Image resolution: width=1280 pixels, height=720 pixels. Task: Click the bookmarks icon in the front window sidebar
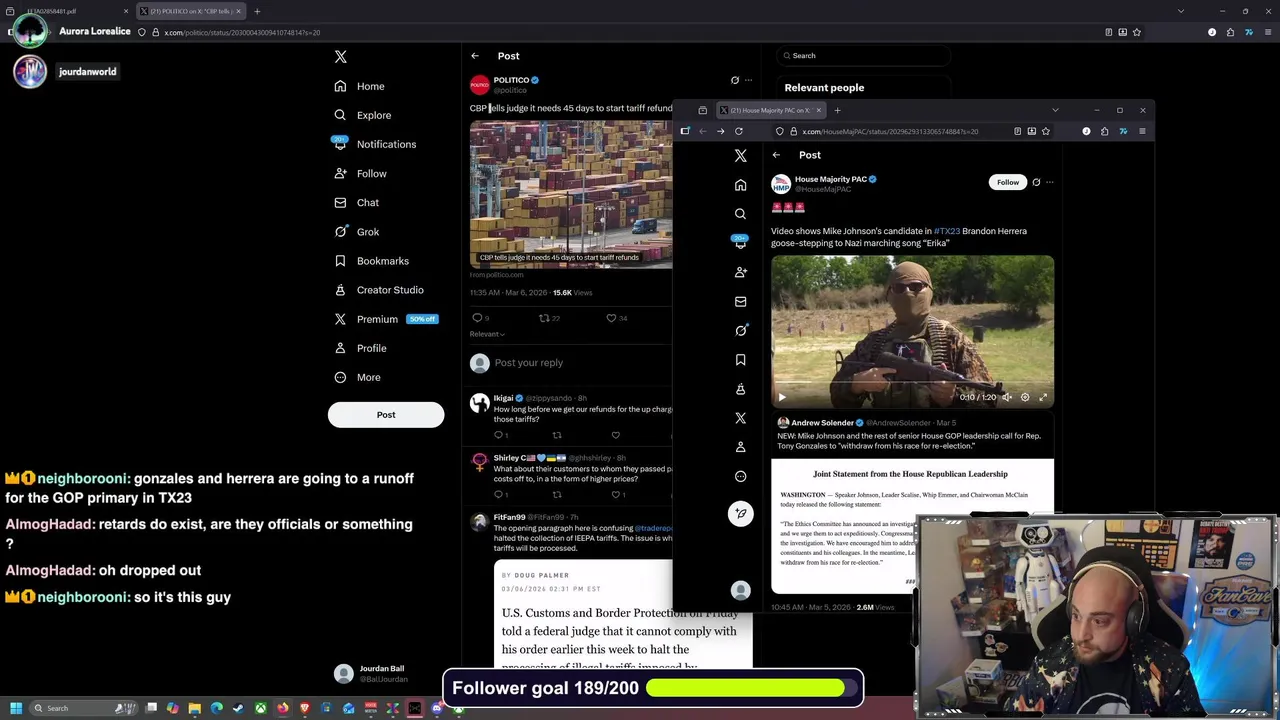click(740, 360)
